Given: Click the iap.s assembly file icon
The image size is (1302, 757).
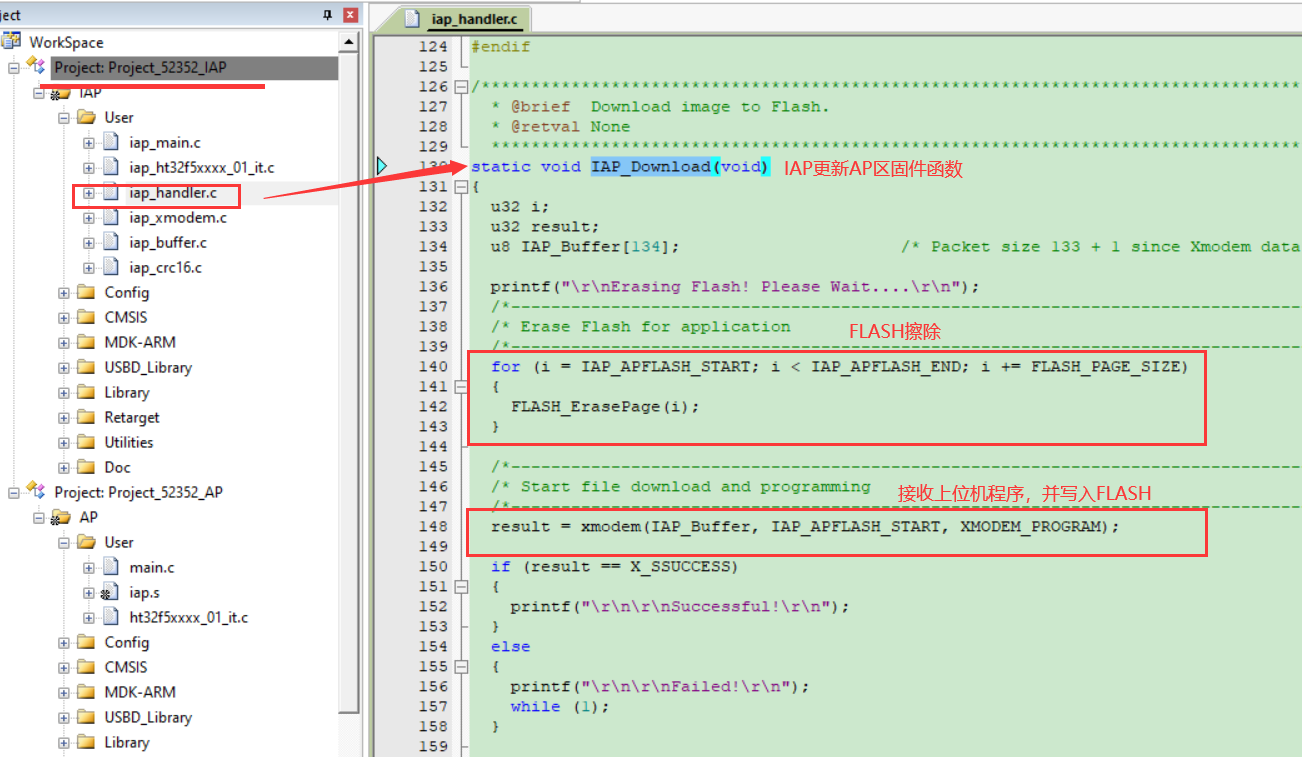Looking at the screenshot, I should coord(111,592).
